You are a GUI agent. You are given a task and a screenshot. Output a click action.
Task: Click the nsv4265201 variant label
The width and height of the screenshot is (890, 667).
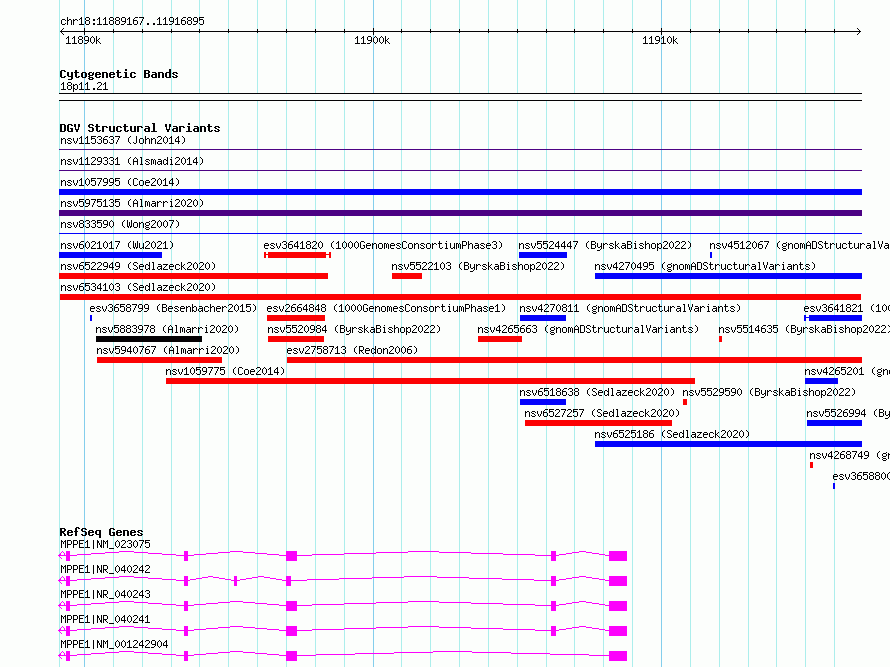(847, 371)
